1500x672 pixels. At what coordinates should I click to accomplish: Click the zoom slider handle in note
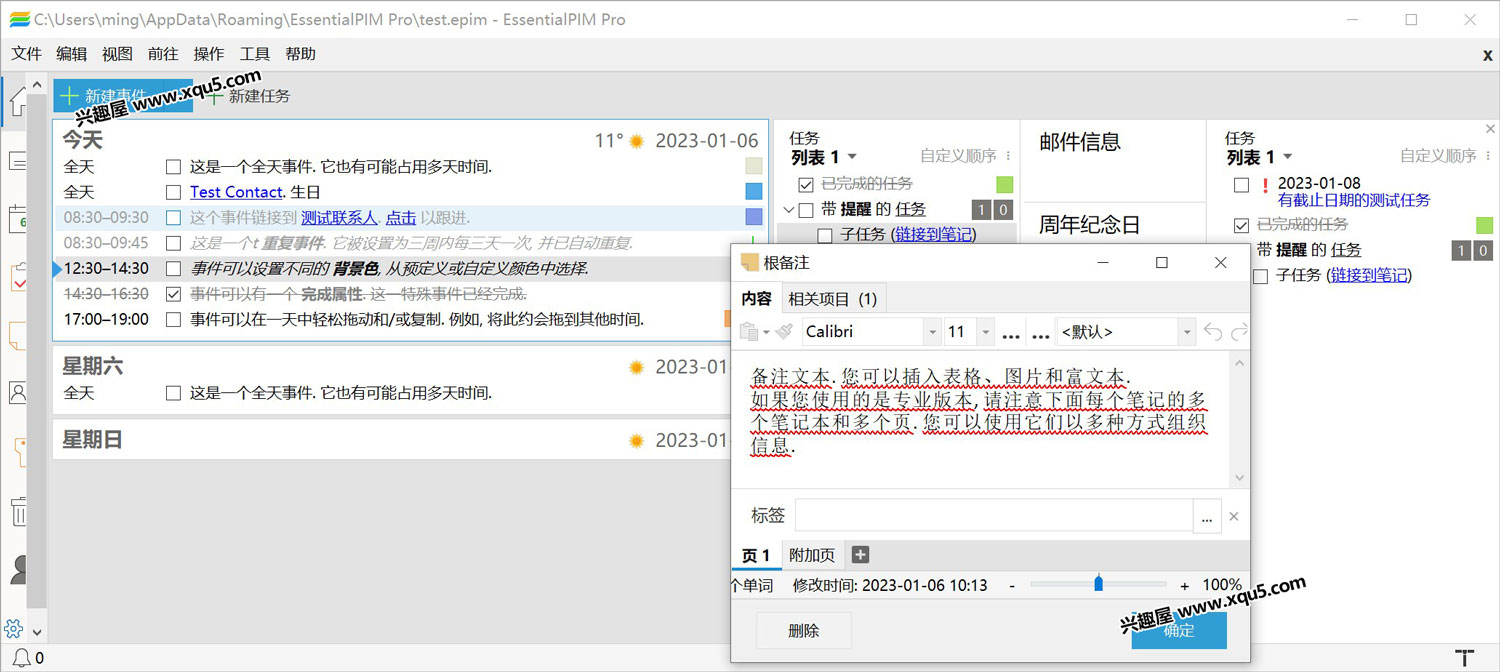point(1098,583)
